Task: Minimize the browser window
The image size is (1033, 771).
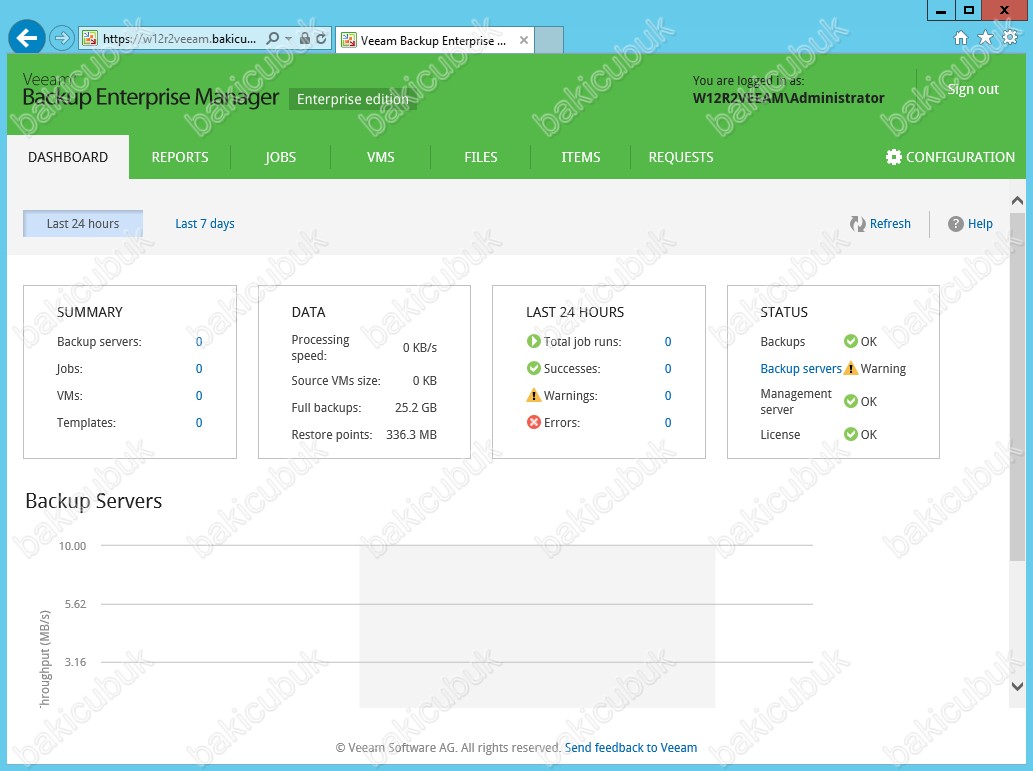Action: point(941,11)
